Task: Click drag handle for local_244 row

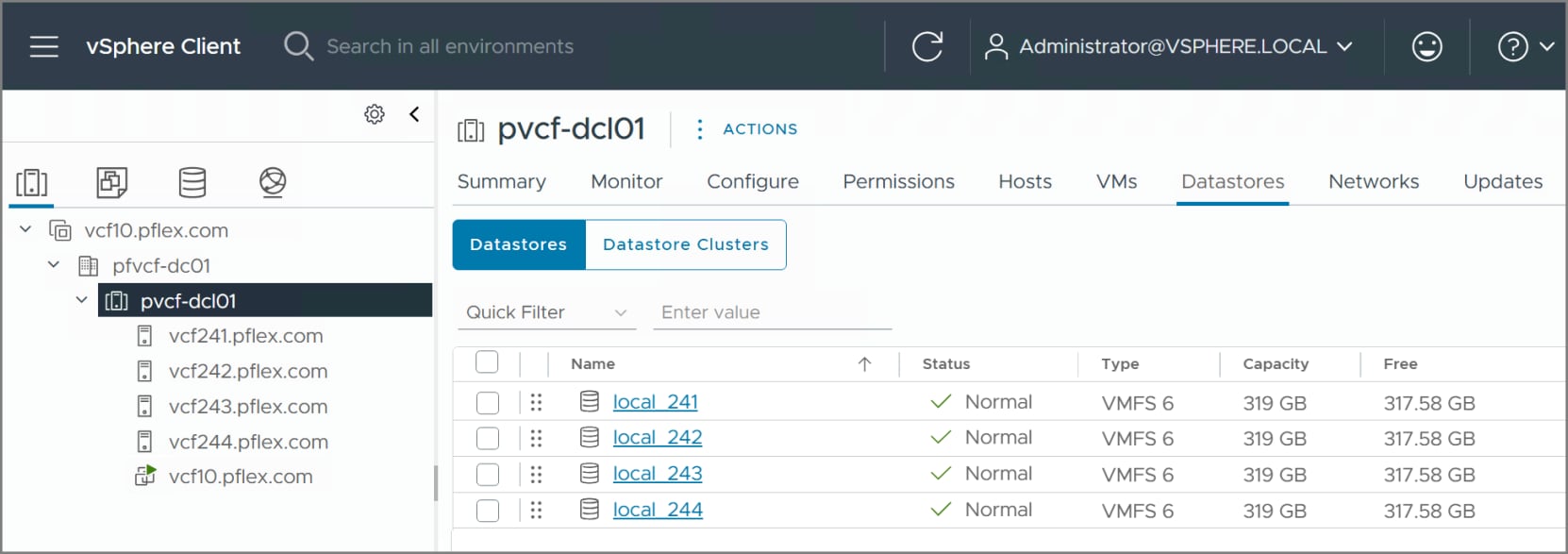Action: [x=536, y=510]
